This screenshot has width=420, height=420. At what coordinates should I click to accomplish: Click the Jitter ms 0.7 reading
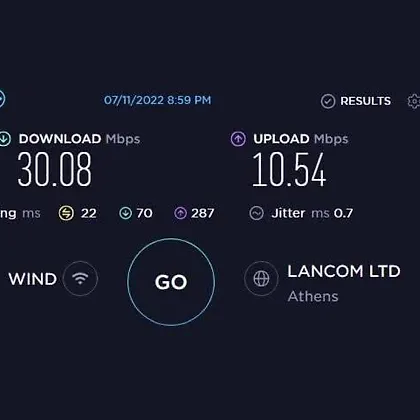[x=312, y=213]
